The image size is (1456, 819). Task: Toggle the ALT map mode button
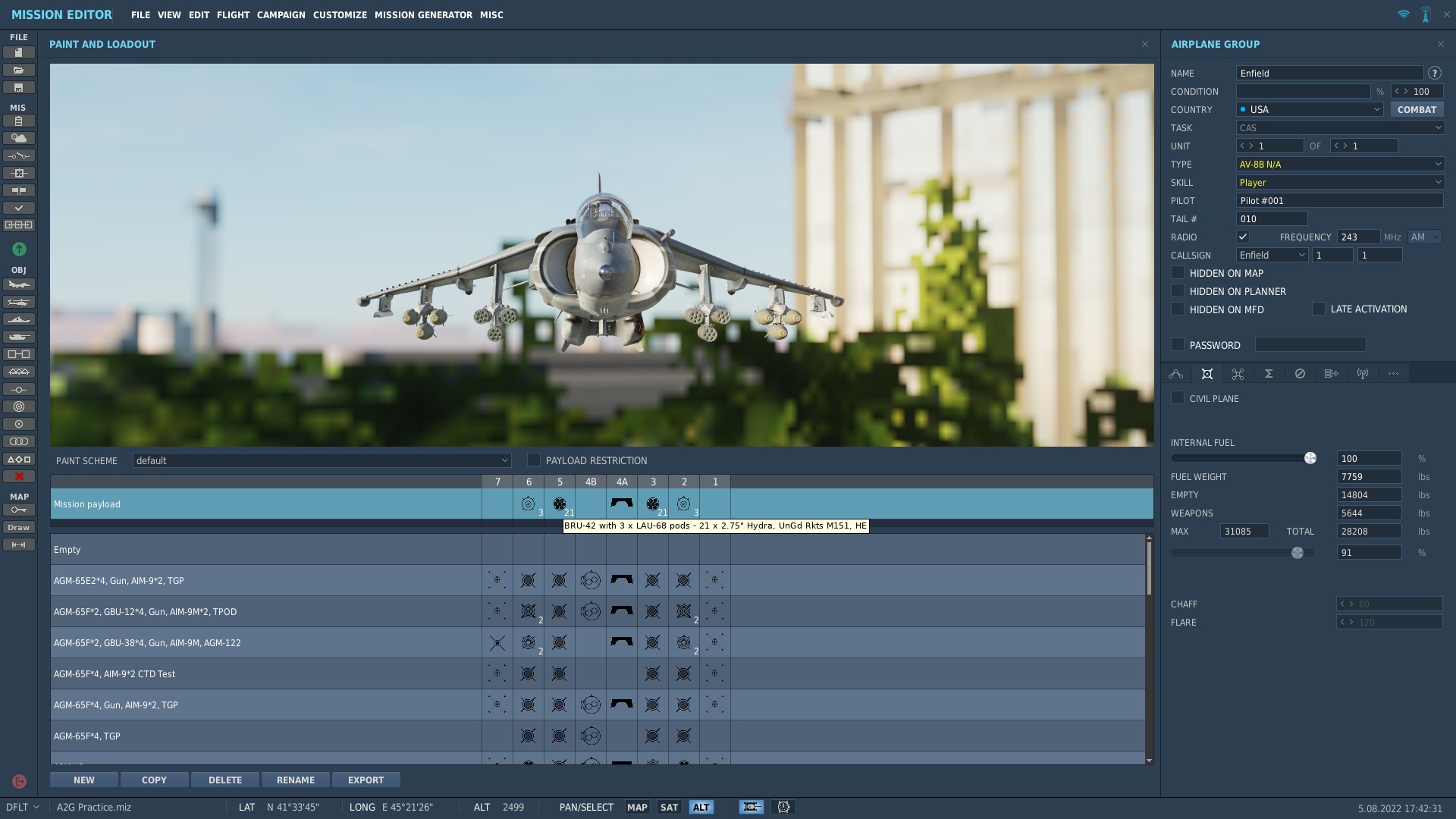(x=701, y=807)
